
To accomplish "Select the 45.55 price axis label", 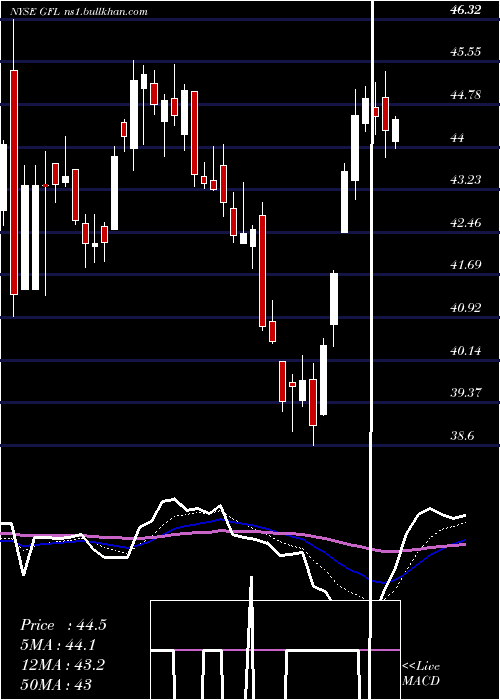I will click(466, 52).
